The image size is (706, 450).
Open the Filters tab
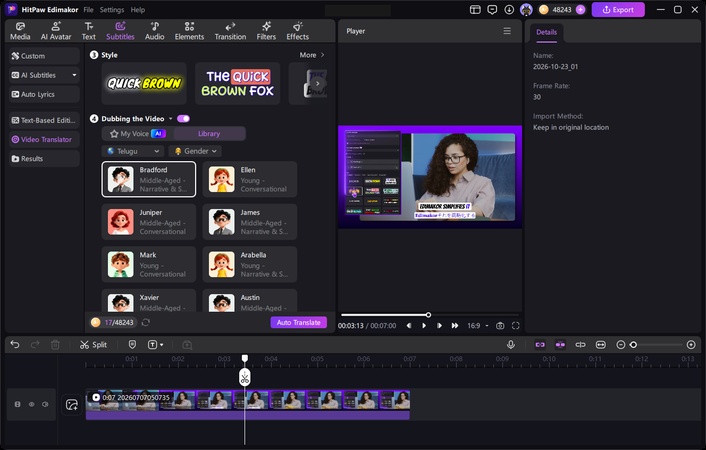pos(266,31)
